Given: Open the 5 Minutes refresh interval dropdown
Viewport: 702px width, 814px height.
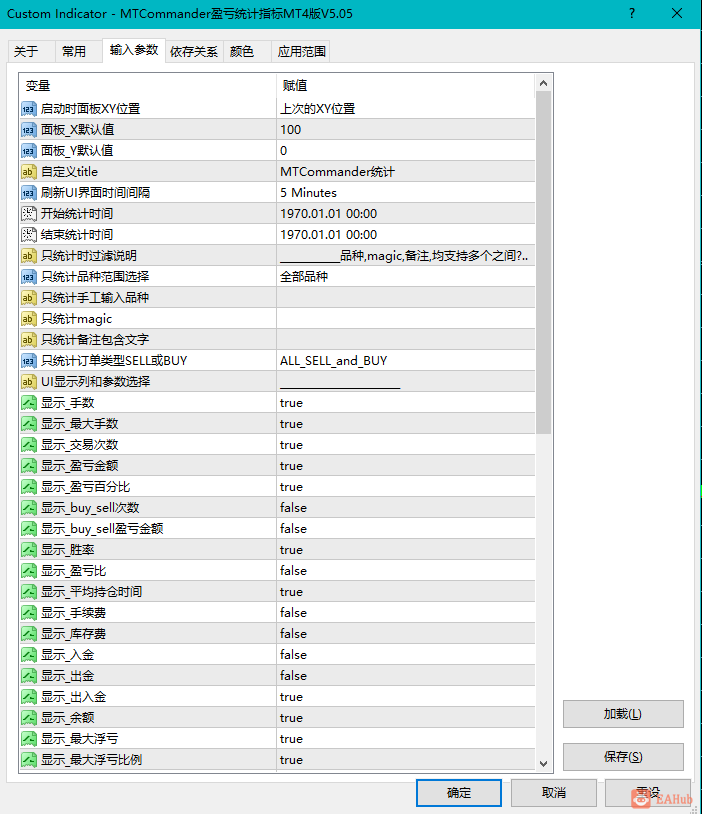Looking at the screenshot, I should pyautogui.click(x=406, y=193).
